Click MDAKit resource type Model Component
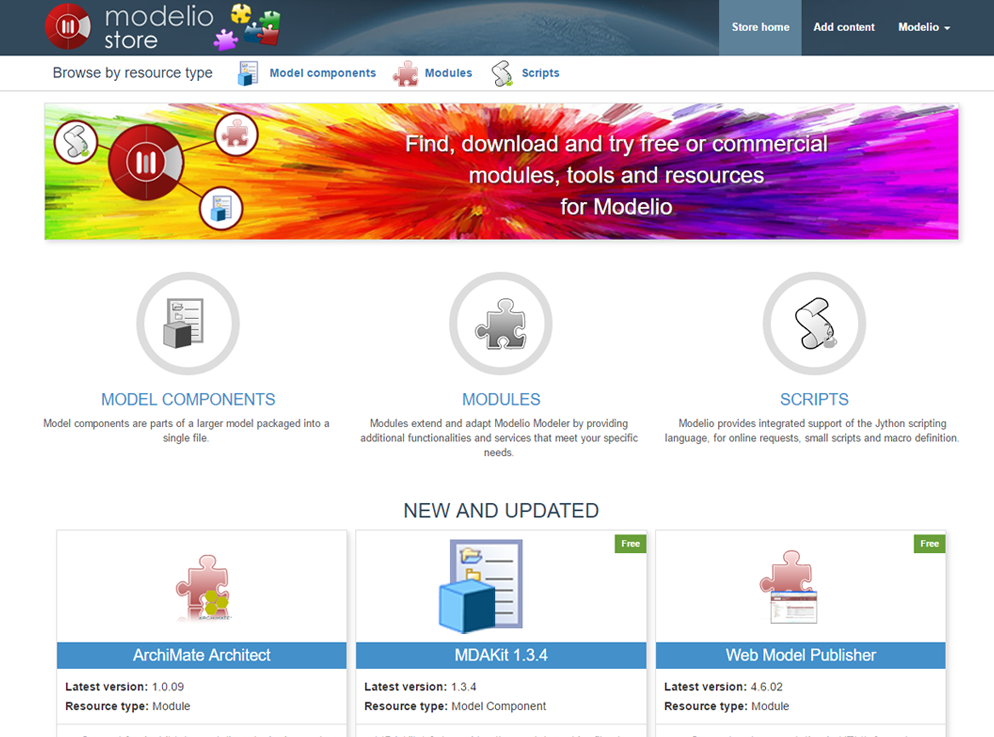 click(x=455, y=706)
